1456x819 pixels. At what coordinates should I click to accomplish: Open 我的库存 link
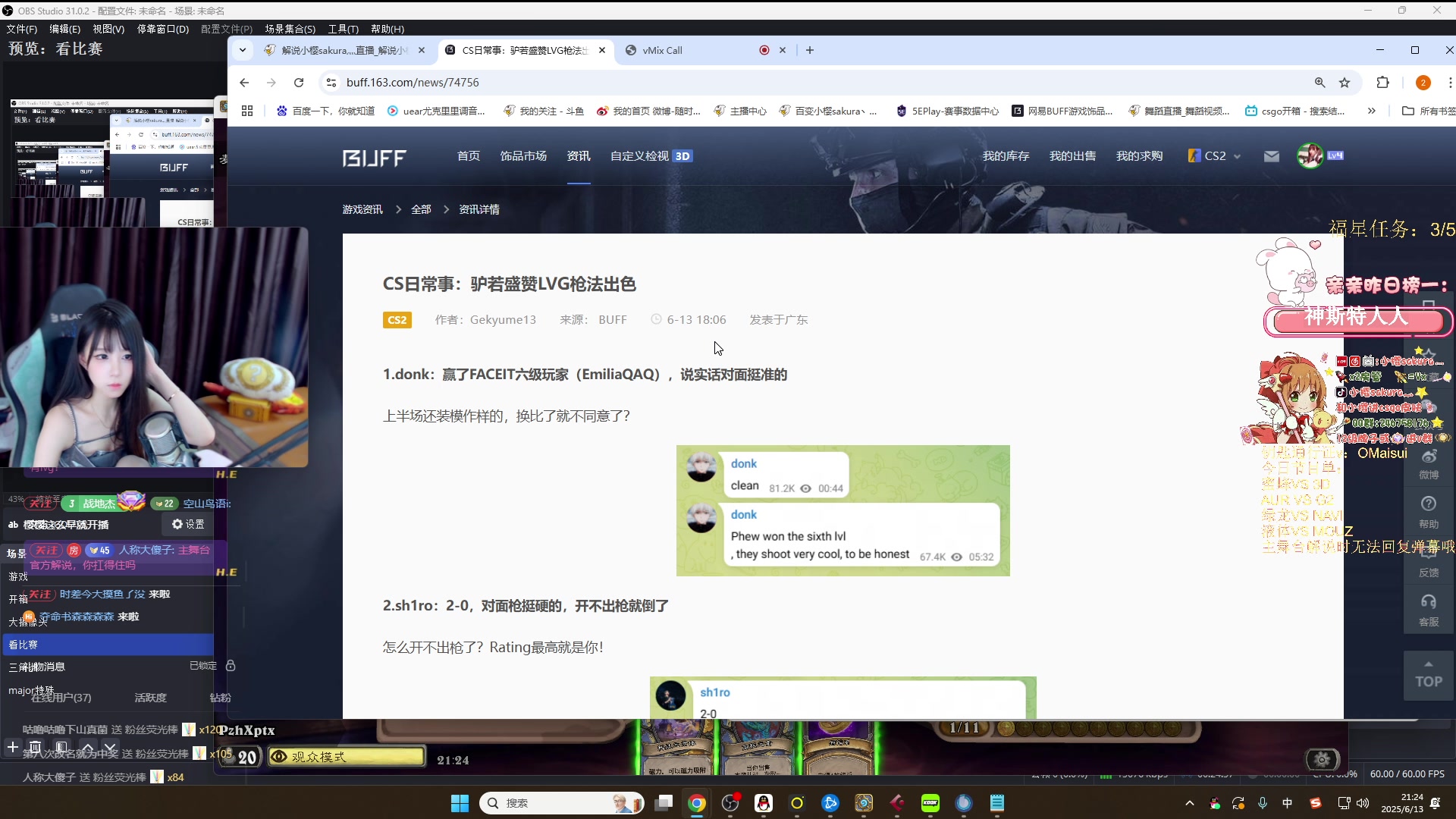point(1006,156)
